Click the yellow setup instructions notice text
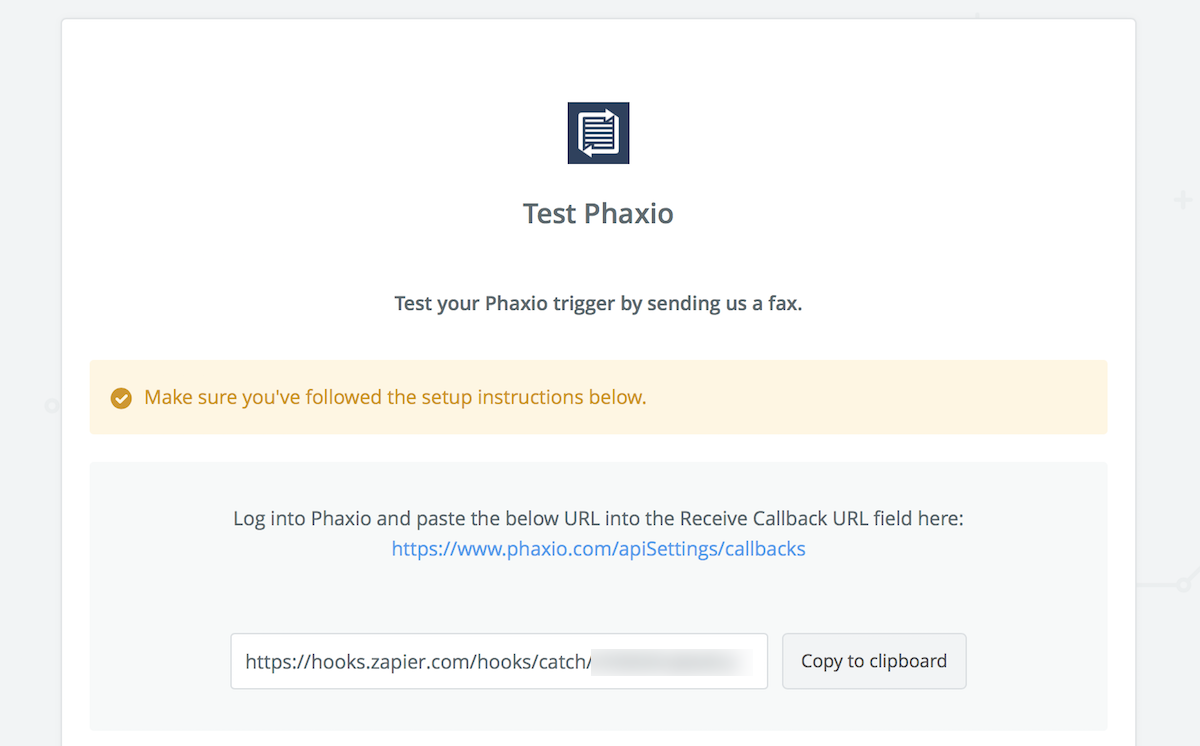This screenshot has height=746, width=1200. (x=395, y=397)
